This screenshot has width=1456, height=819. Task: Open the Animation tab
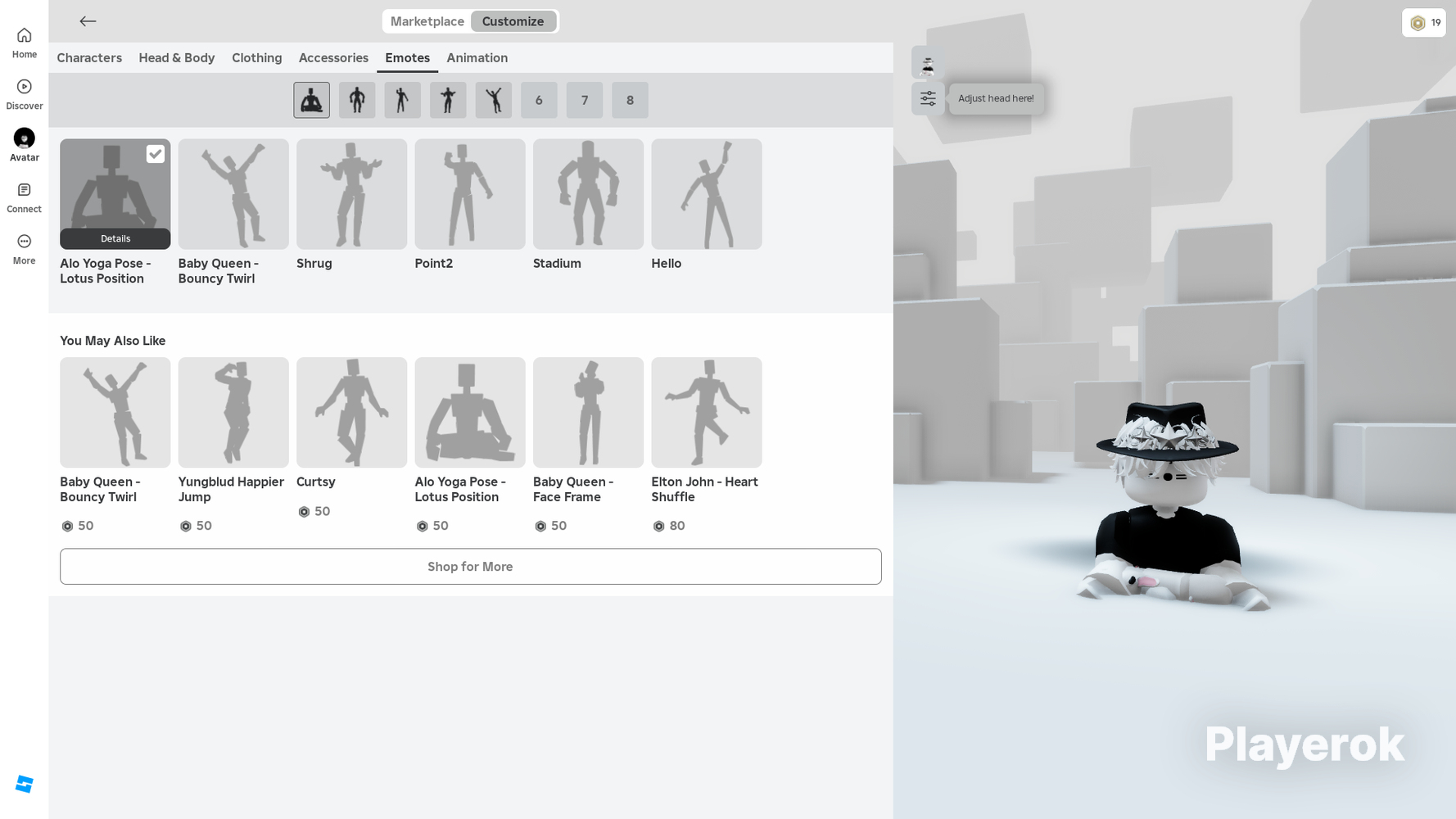click(x=477, y=58)
